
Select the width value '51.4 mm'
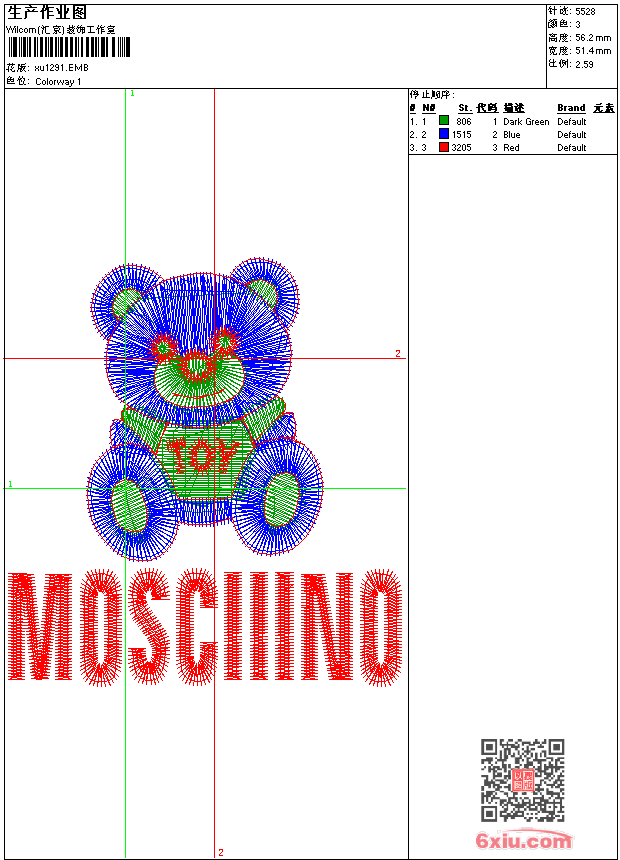(x=593, y=51)
